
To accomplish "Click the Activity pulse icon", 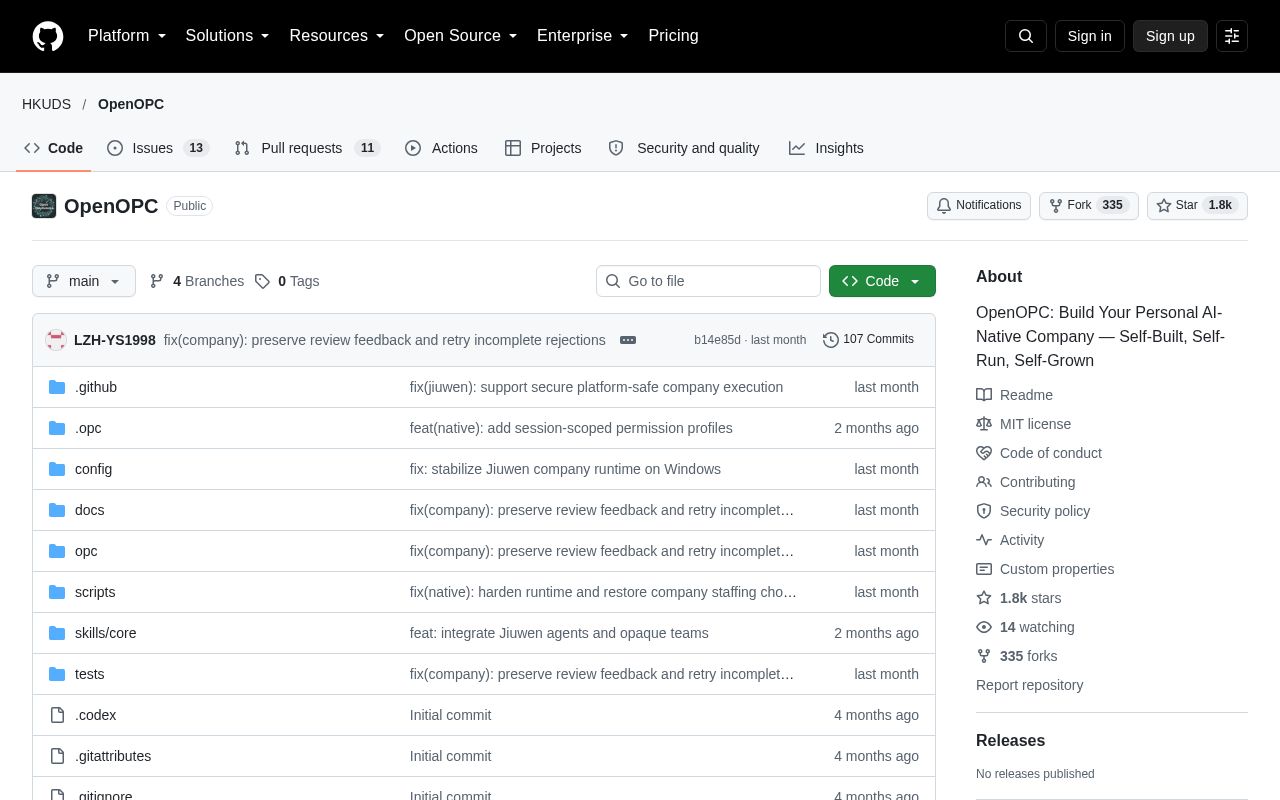I will pyautogui.click(x=984, y=540).
